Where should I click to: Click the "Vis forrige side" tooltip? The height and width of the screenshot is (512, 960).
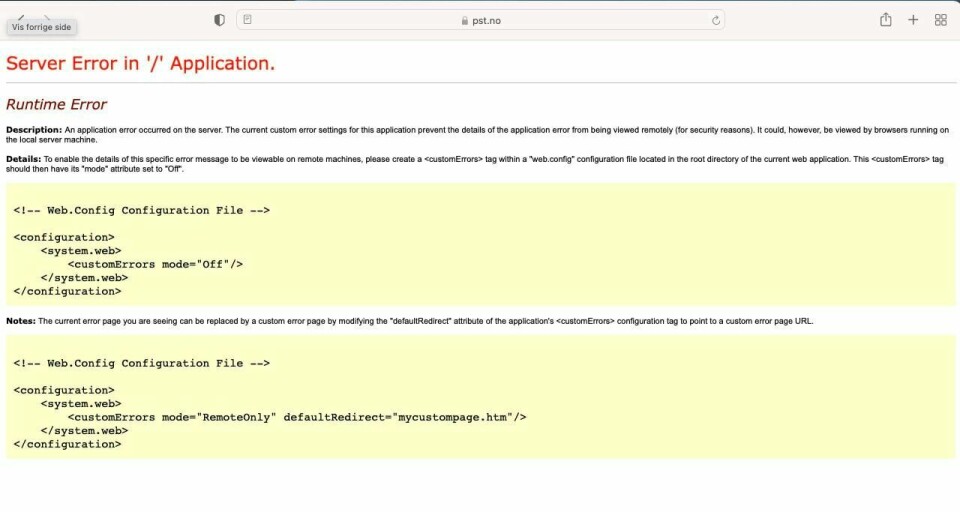(x=41, y=28)
